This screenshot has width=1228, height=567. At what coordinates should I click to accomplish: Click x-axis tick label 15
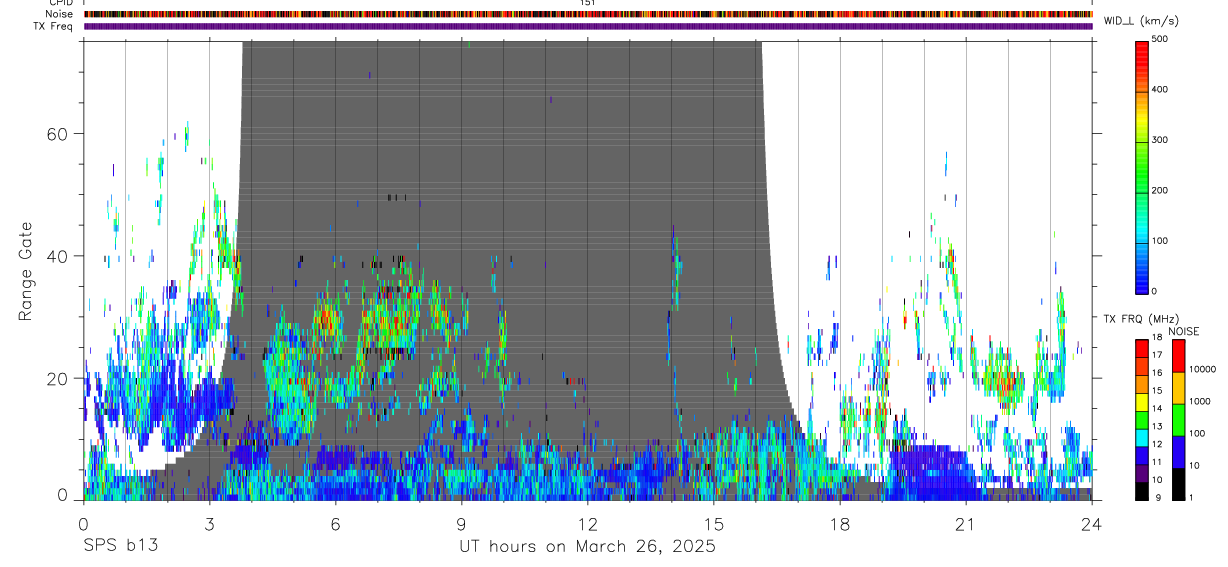pyautogui.click(x=714, y=524)
